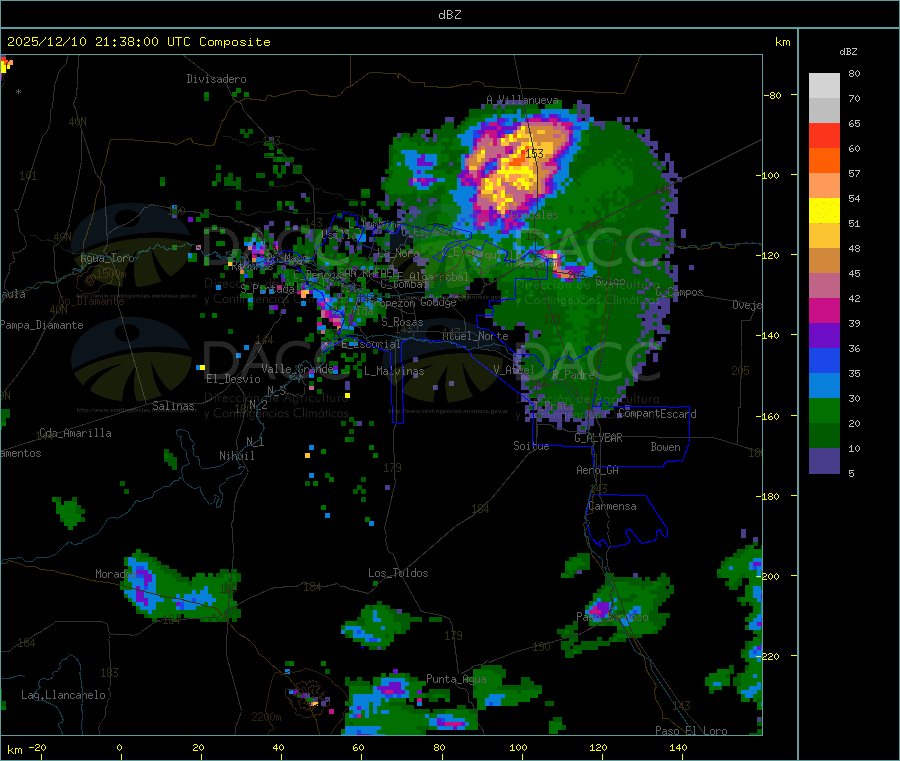Click the Bowen map label
This screenshot has height=761, width=900.
point(665,447)
